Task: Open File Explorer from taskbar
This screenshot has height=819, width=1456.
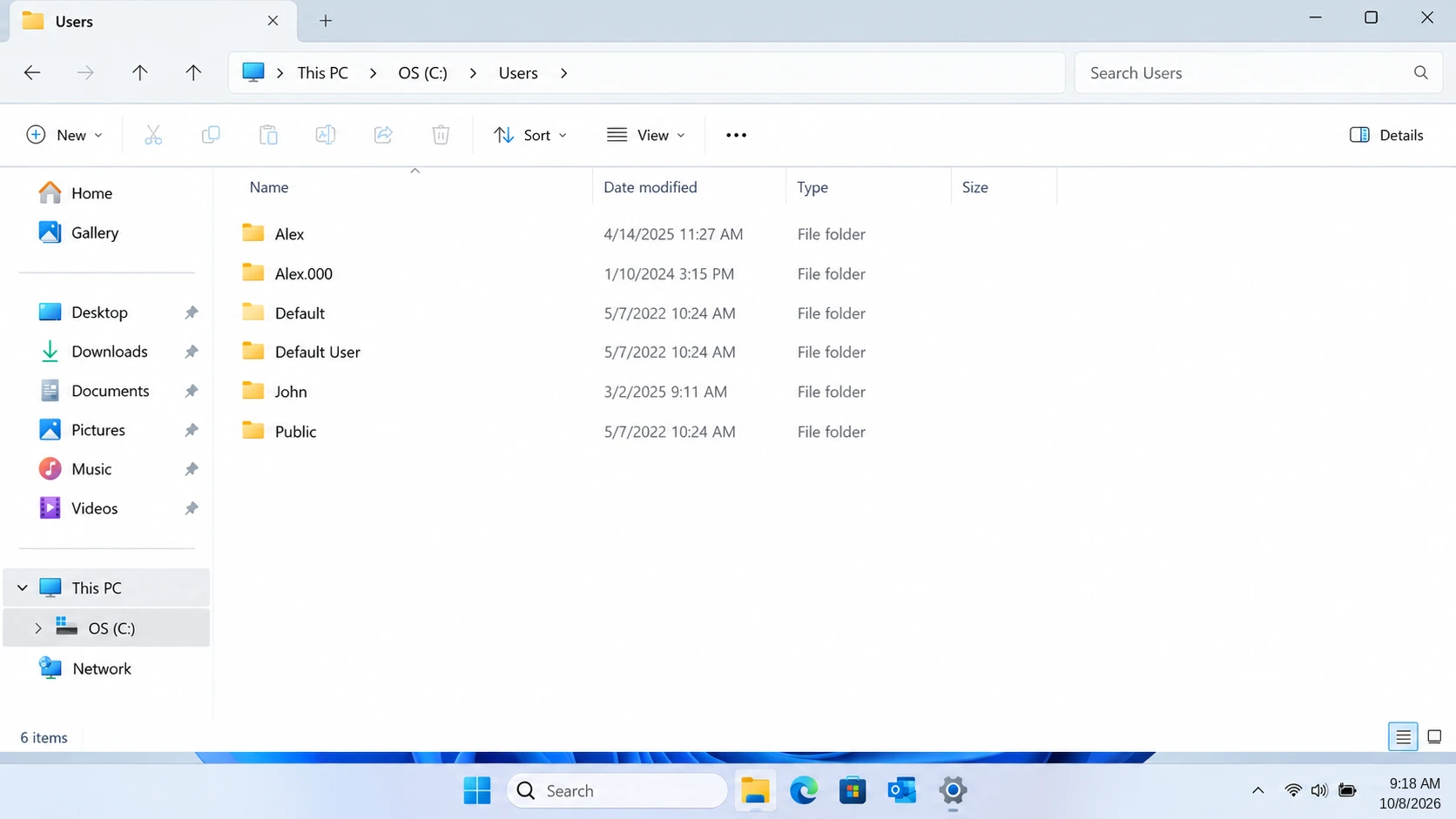Action: click(x=755, y=790)
